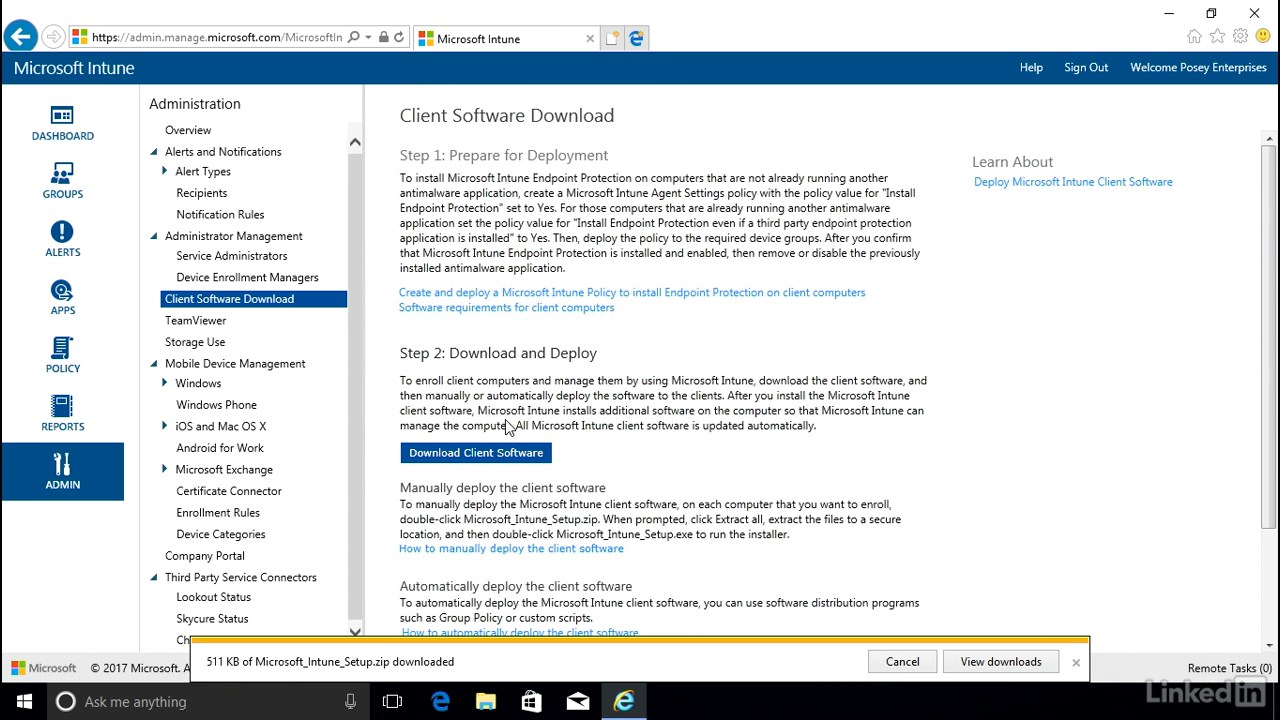This screenshot has height=720, width=1280.
Task: Open Enrollment Rules in the tree
Action: [218, 513]
